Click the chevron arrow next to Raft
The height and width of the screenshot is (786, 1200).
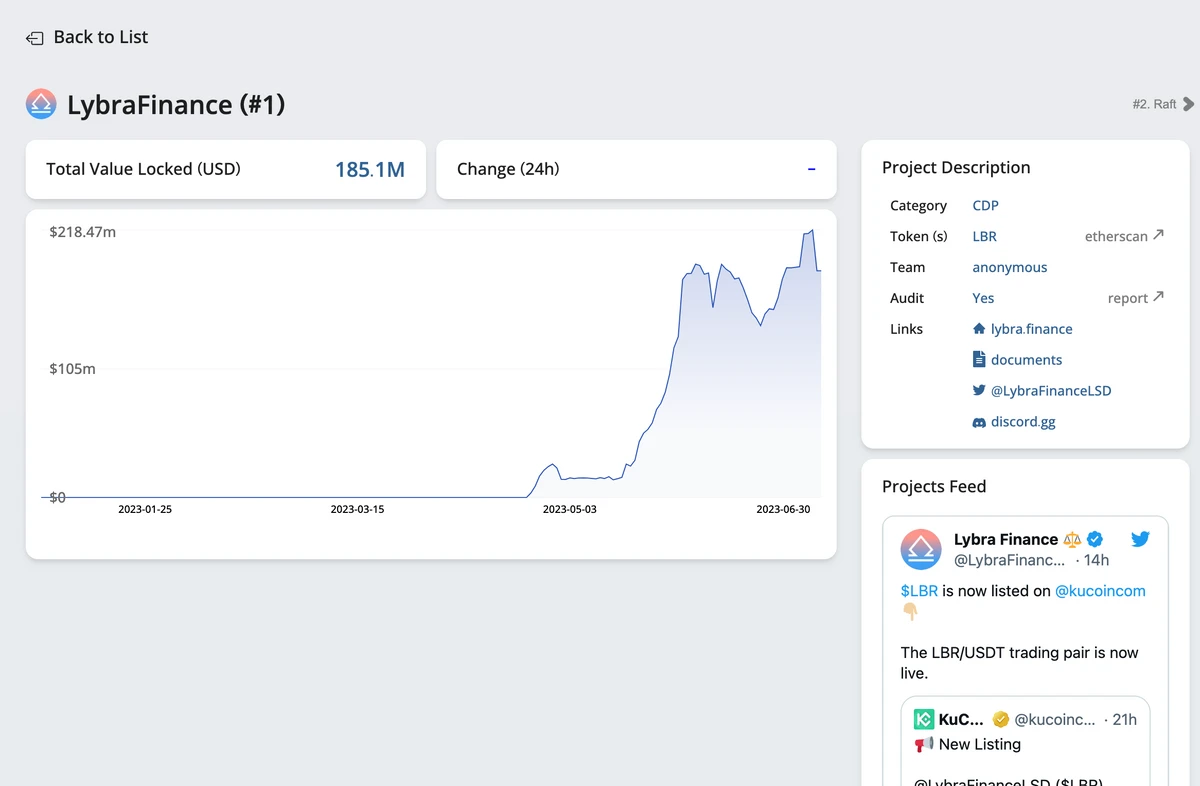pos(1188,104)
